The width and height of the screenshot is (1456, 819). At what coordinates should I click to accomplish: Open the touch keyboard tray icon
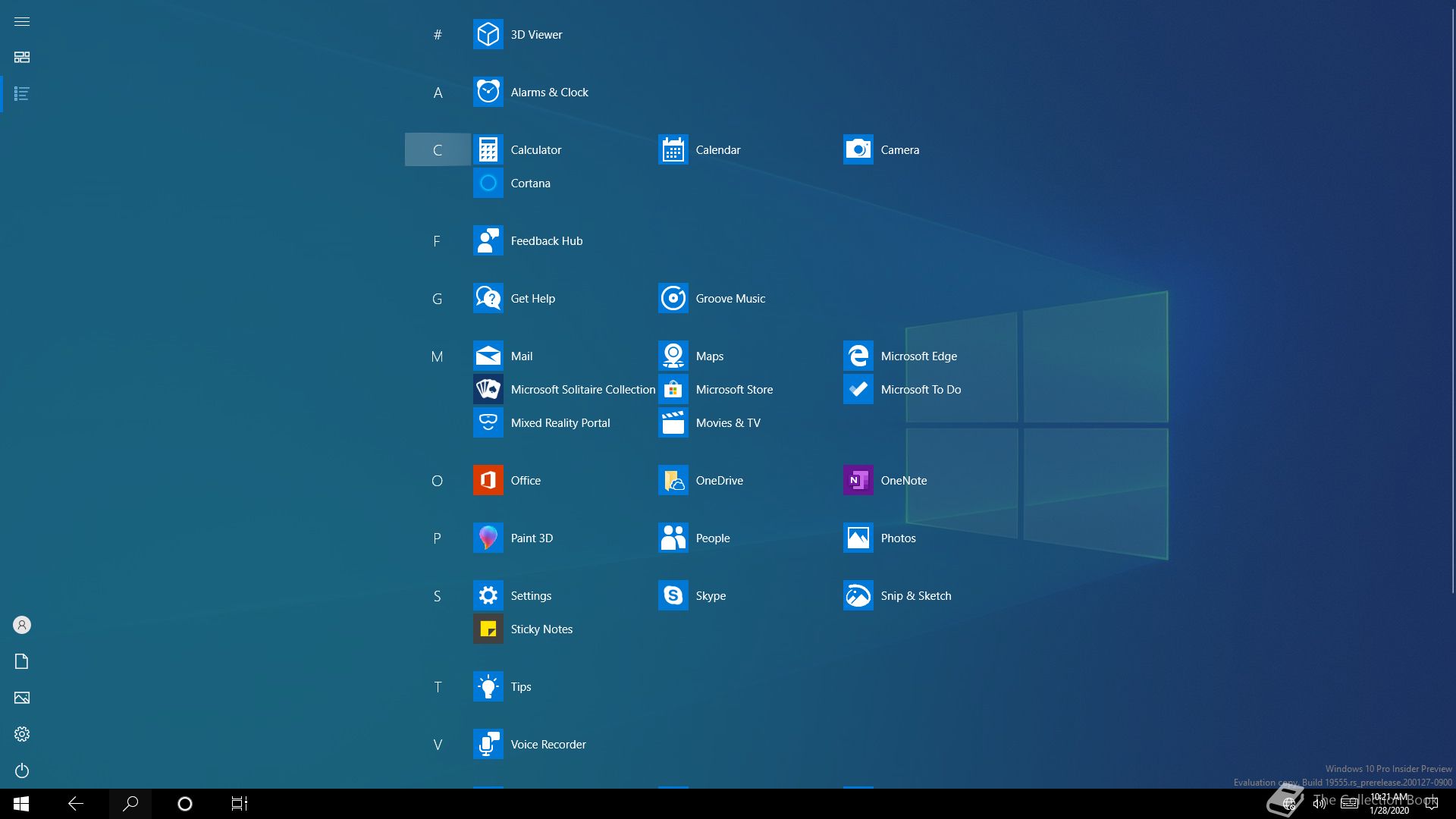point(1349,804)
